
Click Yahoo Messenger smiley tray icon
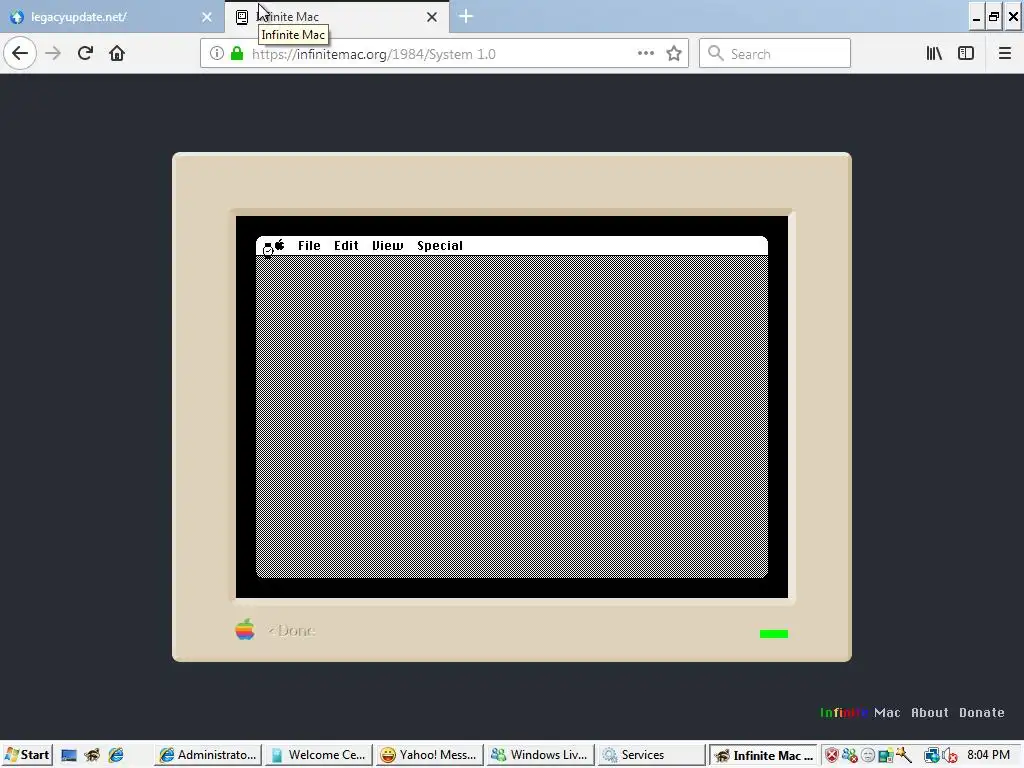click(867, 756)
